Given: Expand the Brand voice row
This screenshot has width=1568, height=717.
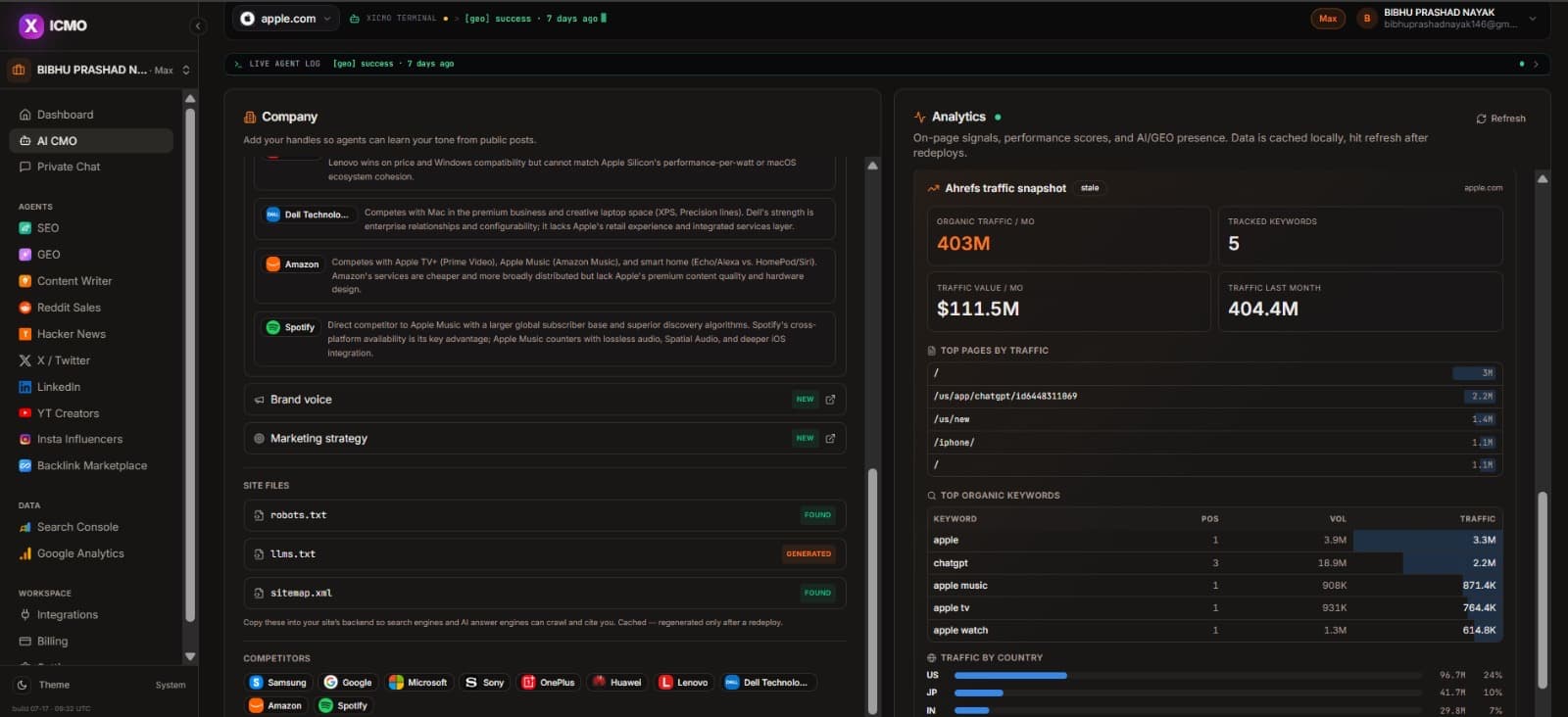Looking at the screenshot, I should (x=545, y=400).
